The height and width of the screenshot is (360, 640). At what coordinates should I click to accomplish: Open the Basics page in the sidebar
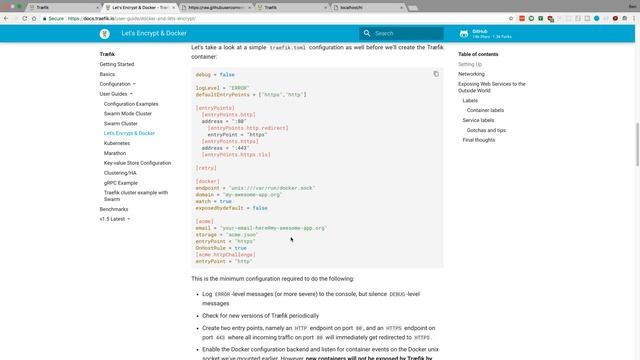pos(107,74)
